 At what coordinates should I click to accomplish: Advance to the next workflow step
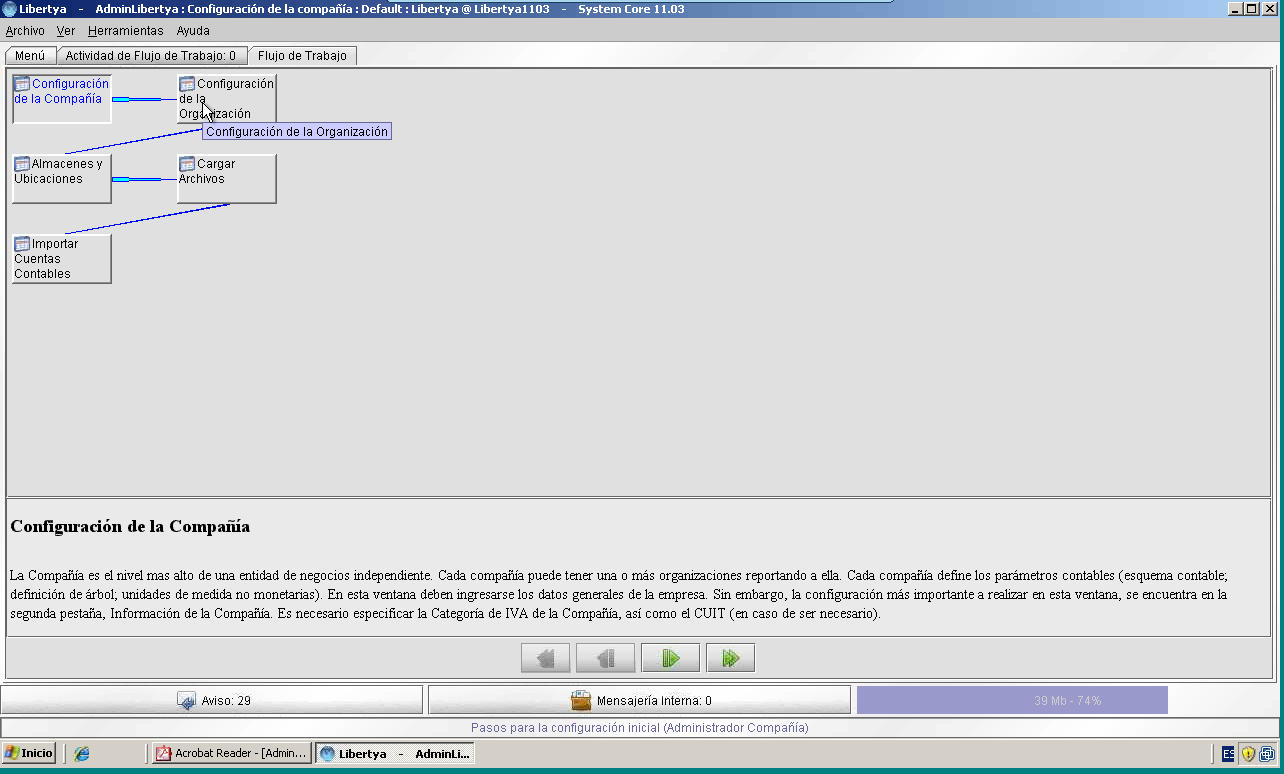coord(670,658)
